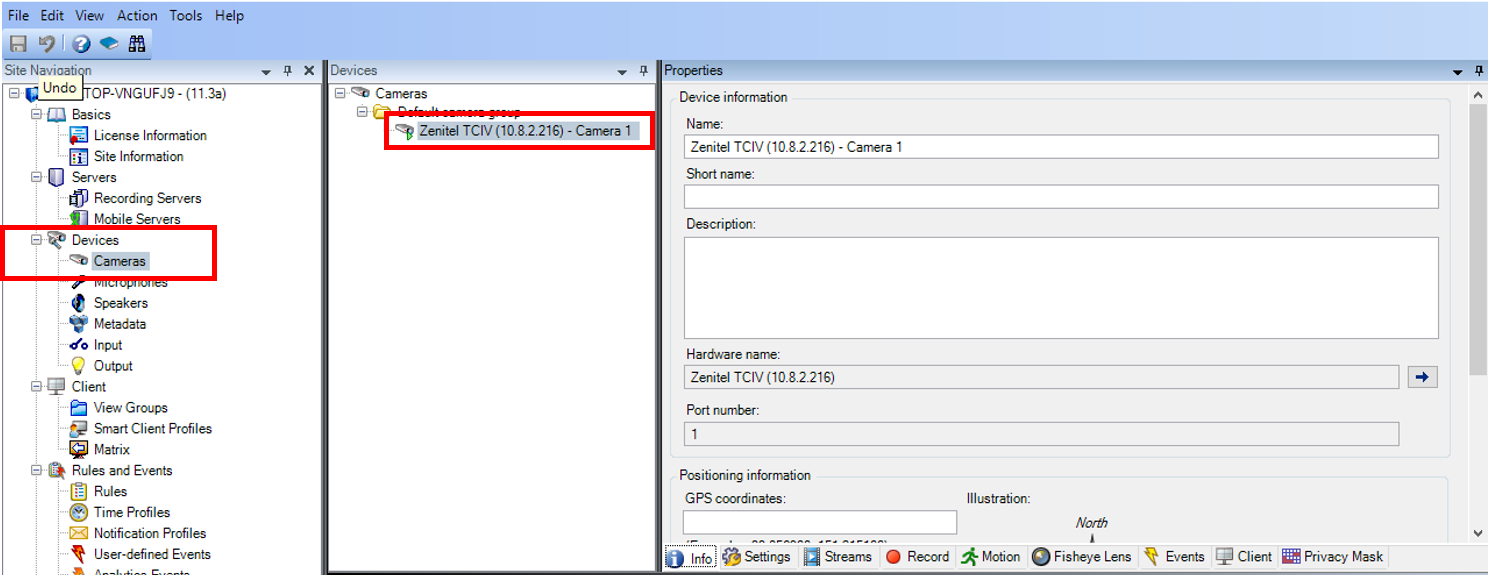1488x575 pixels.
Task: Switch to the Record tab
Action: click(x=917, y=557)
